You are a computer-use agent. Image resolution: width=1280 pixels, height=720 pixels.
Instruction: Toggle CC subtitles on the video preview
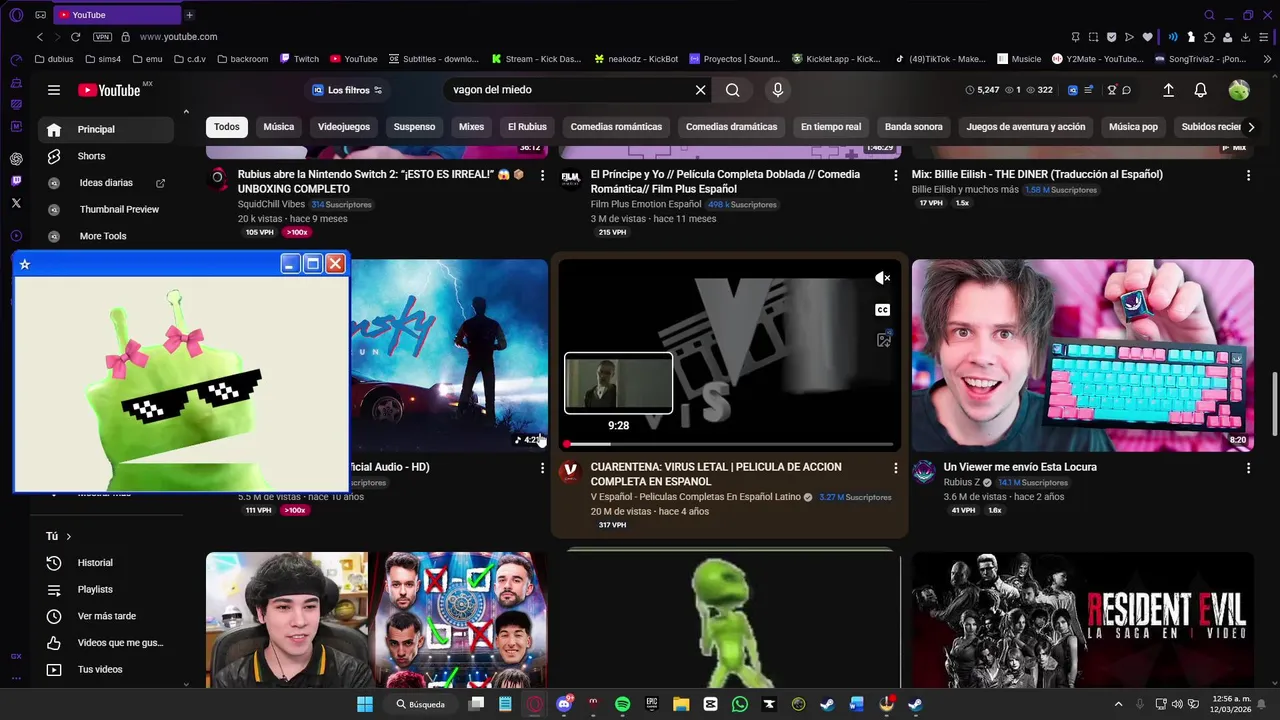[x=882, y=310]
